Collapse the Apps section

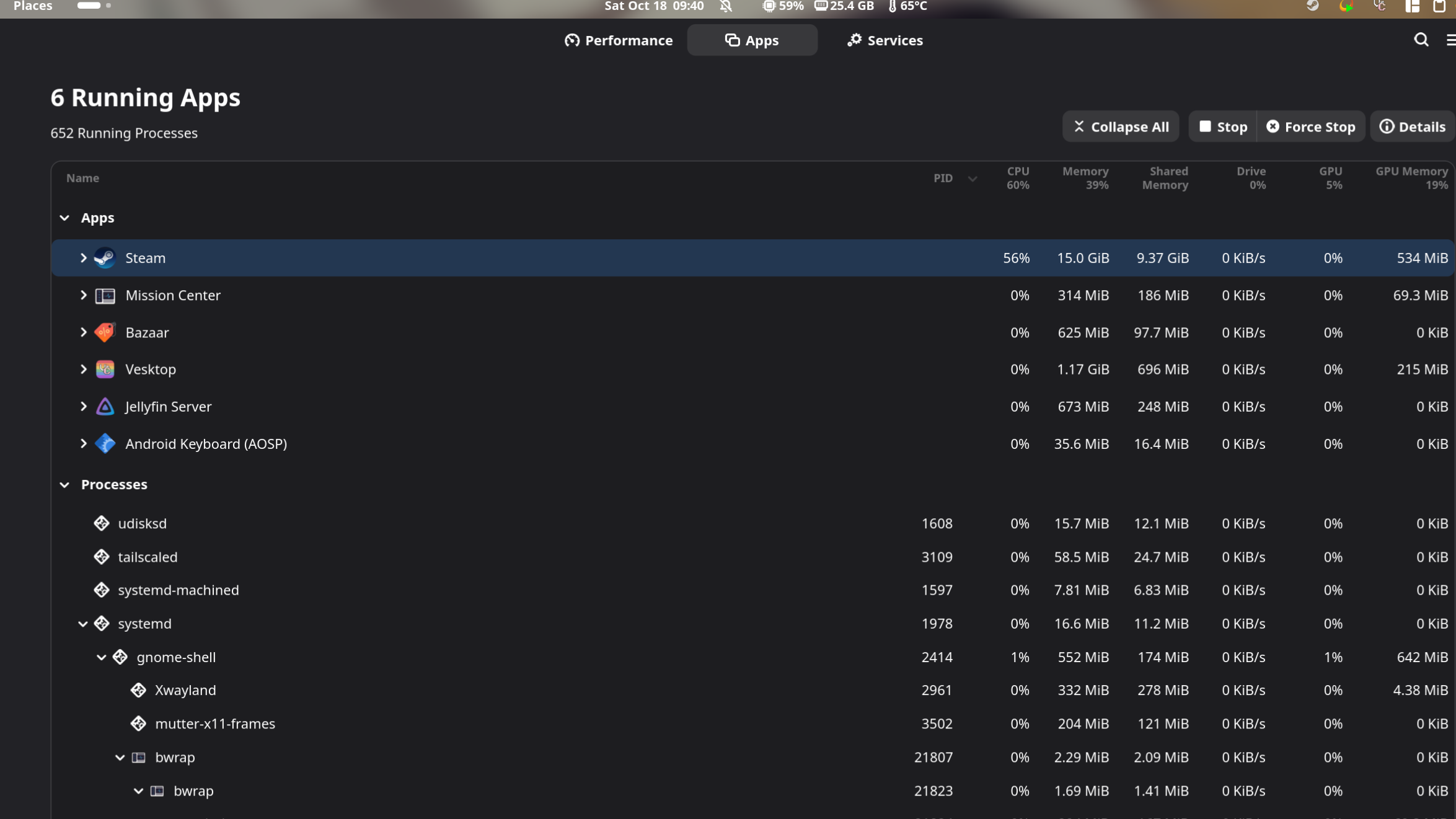[64, 218]
